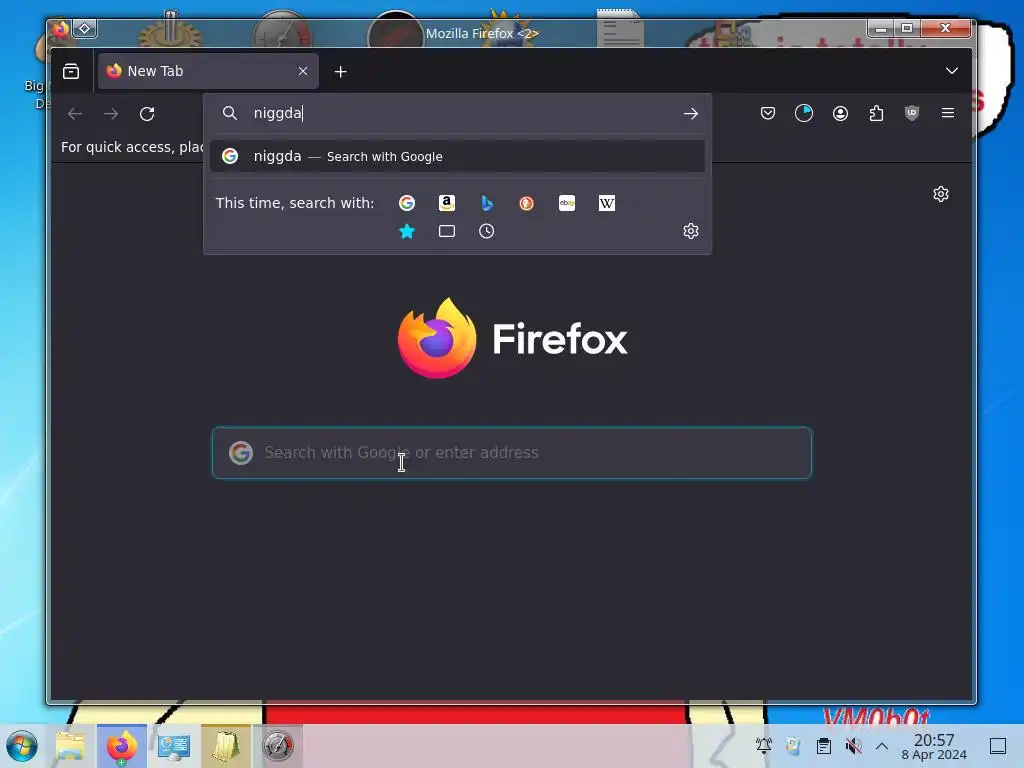Screen dimensions: 1024x768
Task: Expand the list all tabs chevron
Action: point(952,71)
